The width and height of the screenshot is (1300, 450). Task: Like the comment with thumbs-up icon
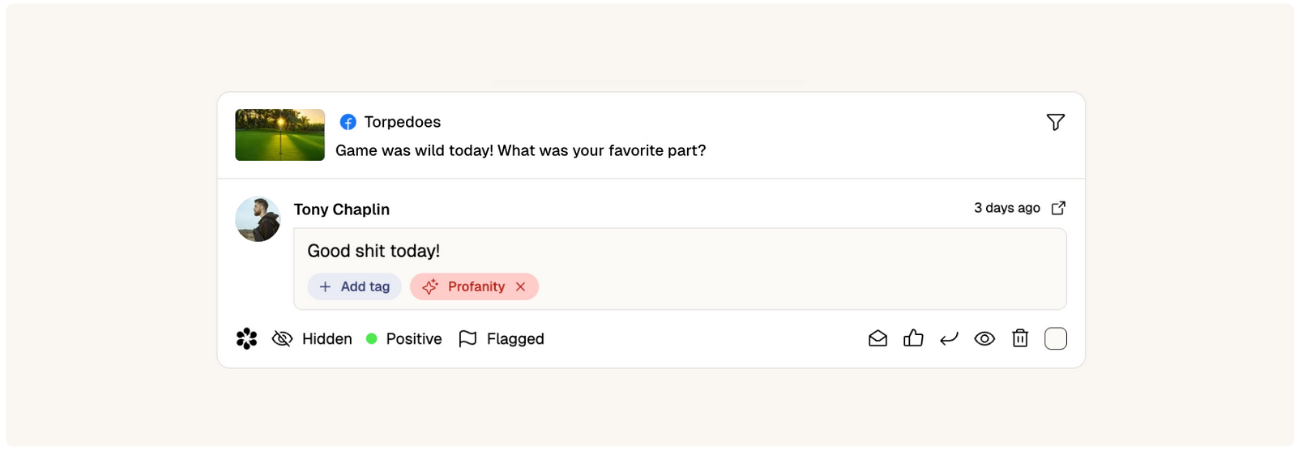[913, 339]
